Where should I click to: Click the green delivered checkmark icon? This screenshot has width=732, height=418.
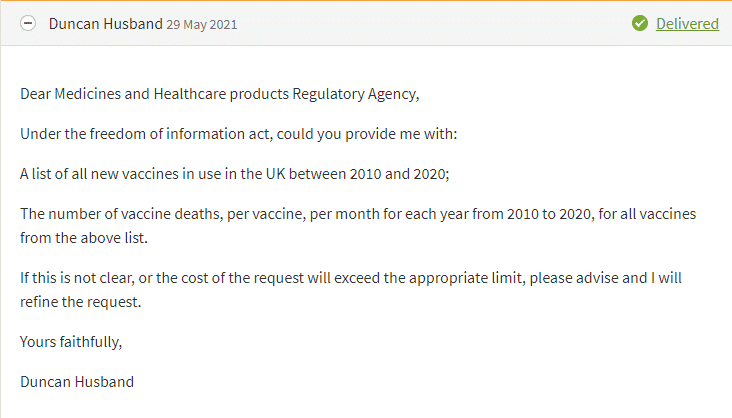640,23
